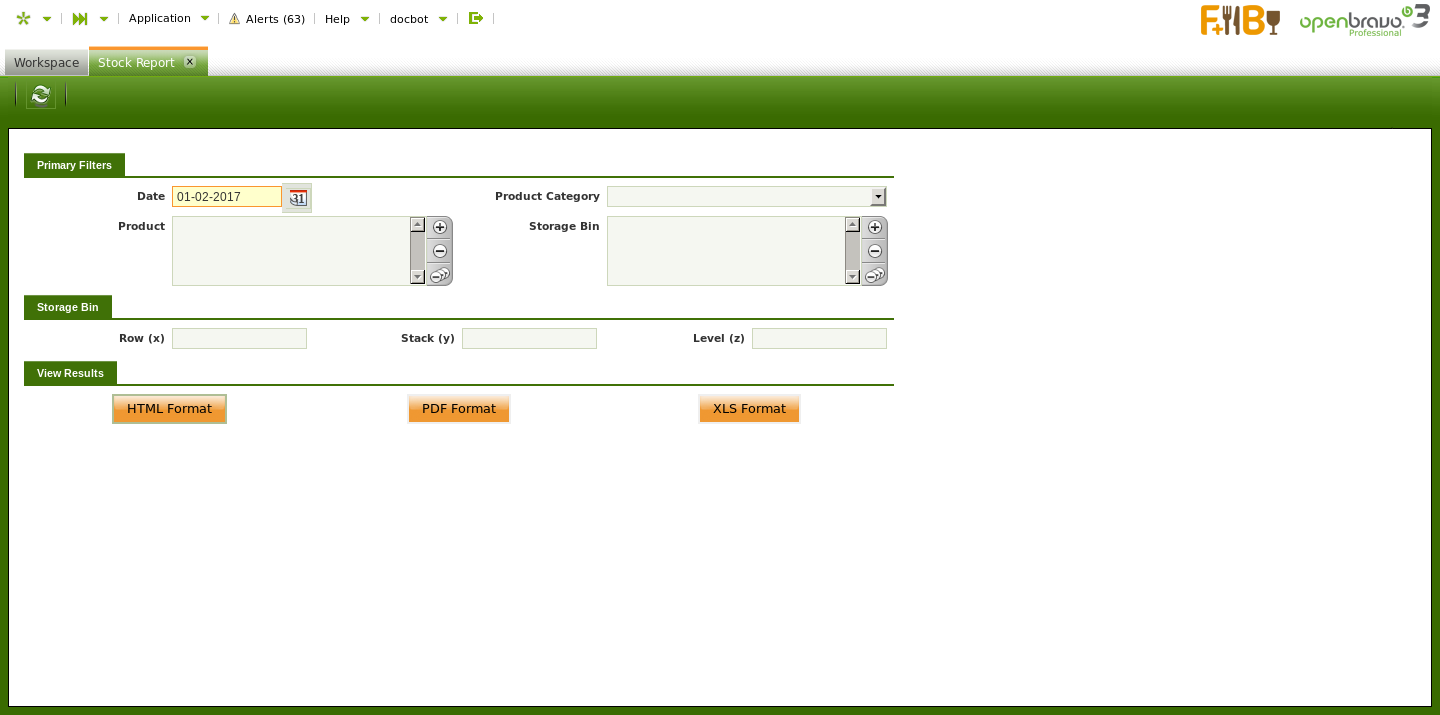This screenshot has height=715, width=1440.
Task: Click the remove Product minus icon
Action: (x=440, y=251)
